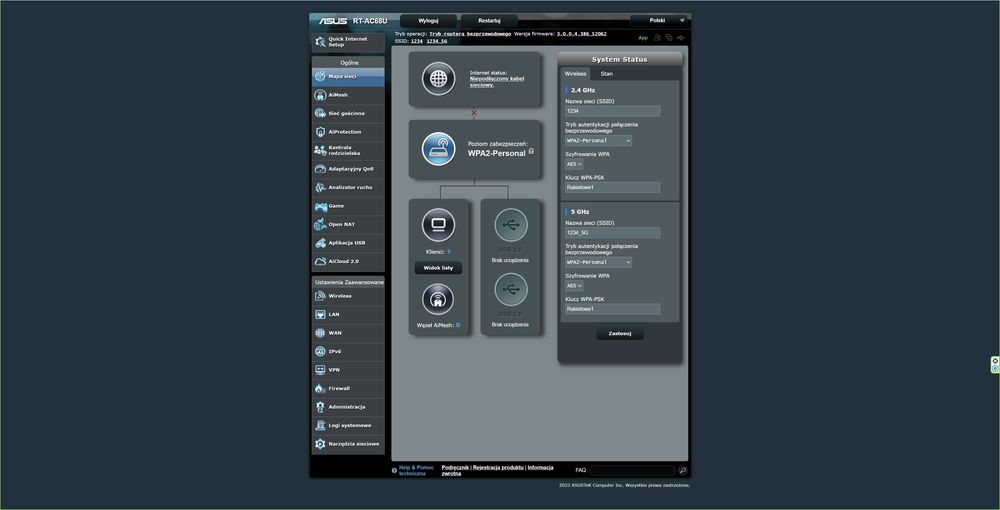
Task: Click the FAQ search magnifier icon
Action: [x=682, y=470]
